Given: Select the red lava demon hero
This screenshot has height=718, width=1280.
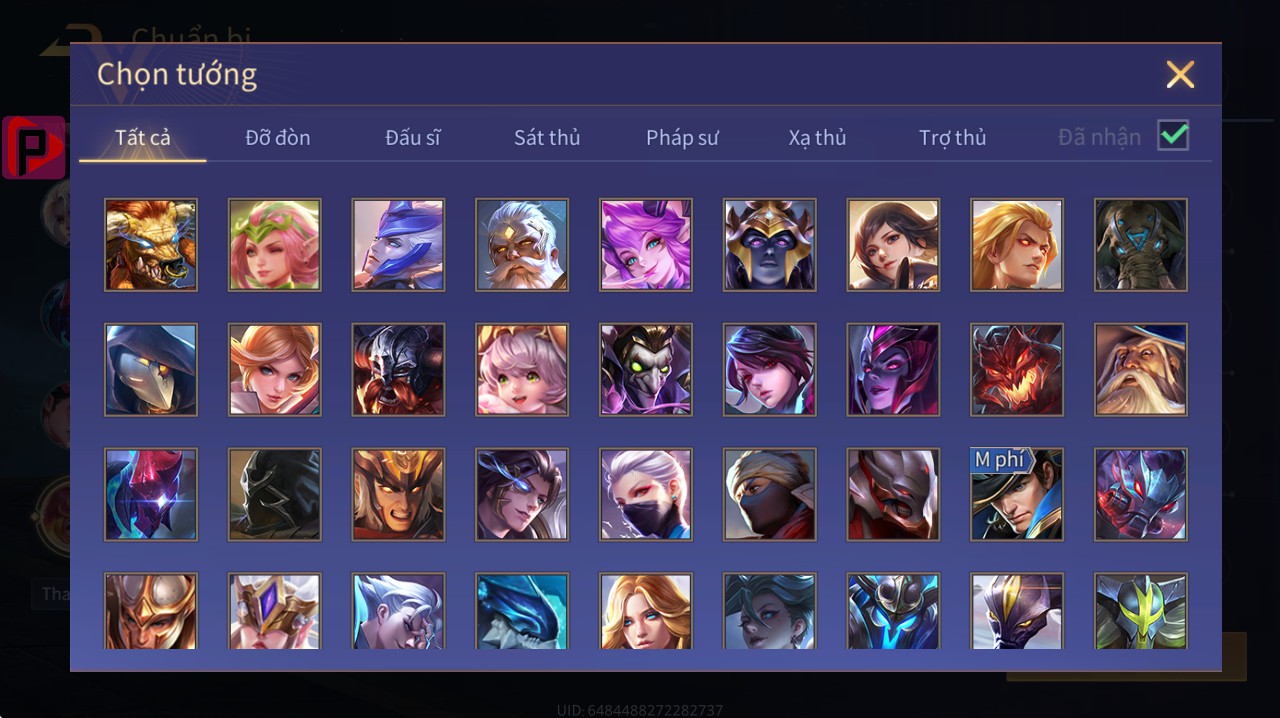Looking at the screenshot, I should (1017, 370).
